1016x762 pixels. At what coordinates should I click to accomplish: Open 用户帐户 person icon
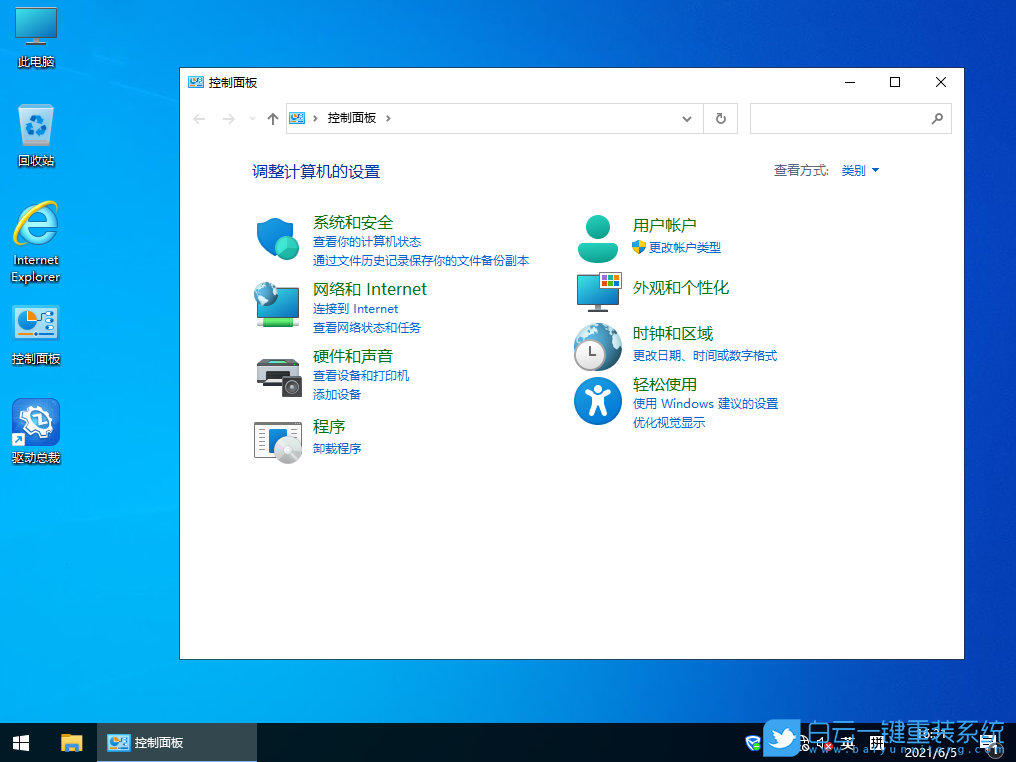click(x=597, y=237)
